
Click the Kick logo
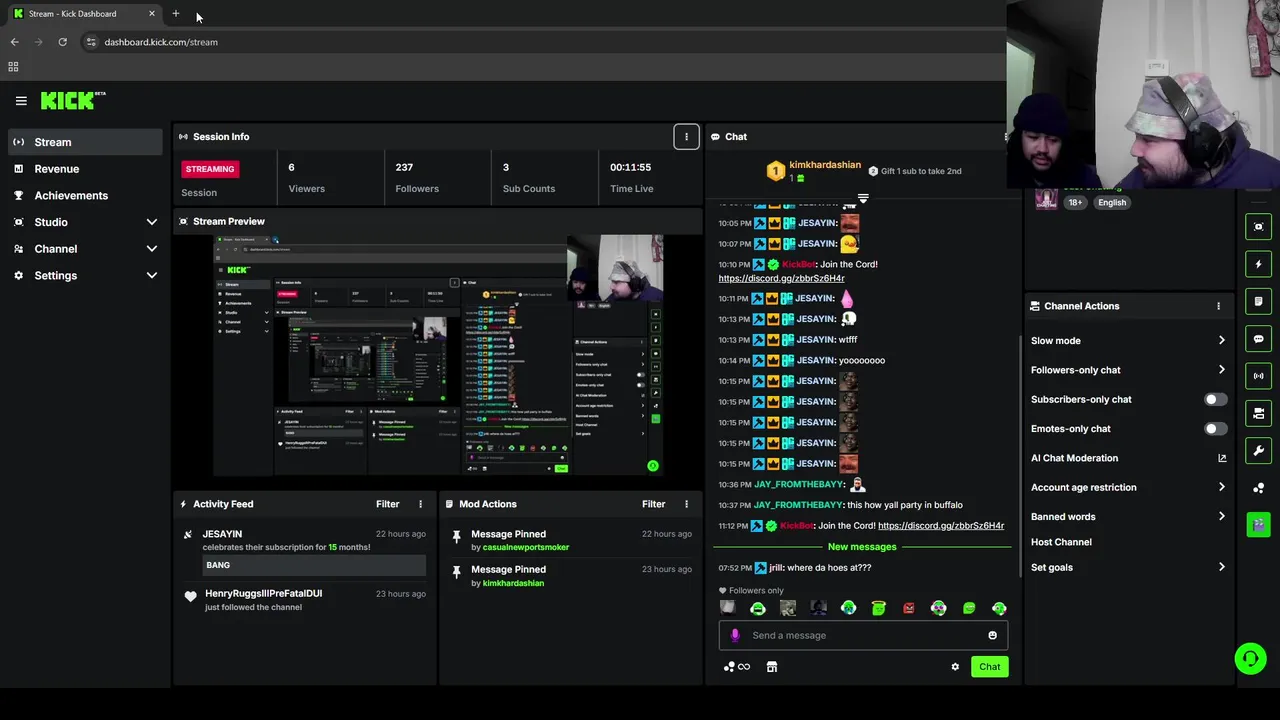pos(72,100)
